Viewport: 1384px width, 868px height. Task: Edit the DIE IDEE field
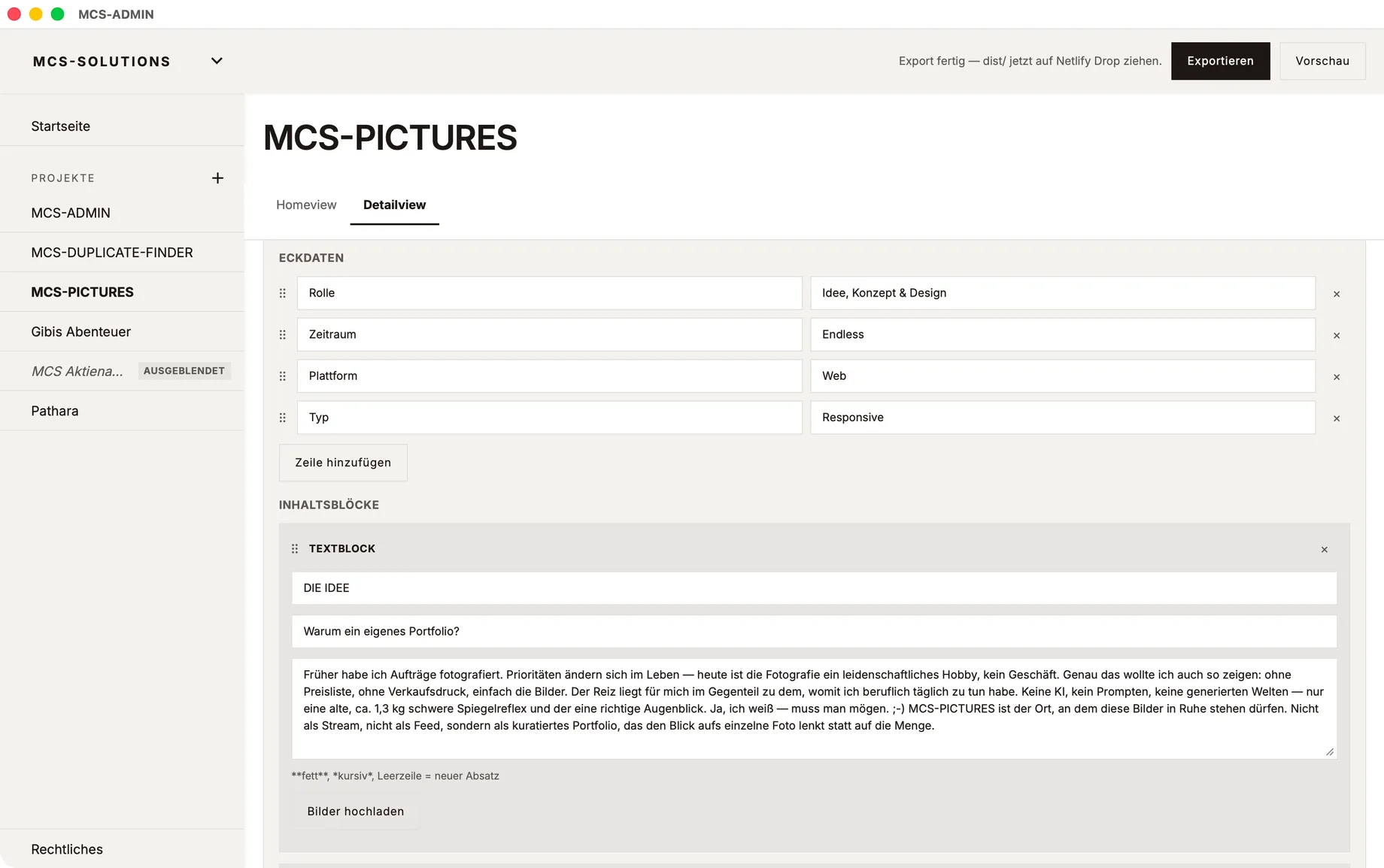pos(814,588)
